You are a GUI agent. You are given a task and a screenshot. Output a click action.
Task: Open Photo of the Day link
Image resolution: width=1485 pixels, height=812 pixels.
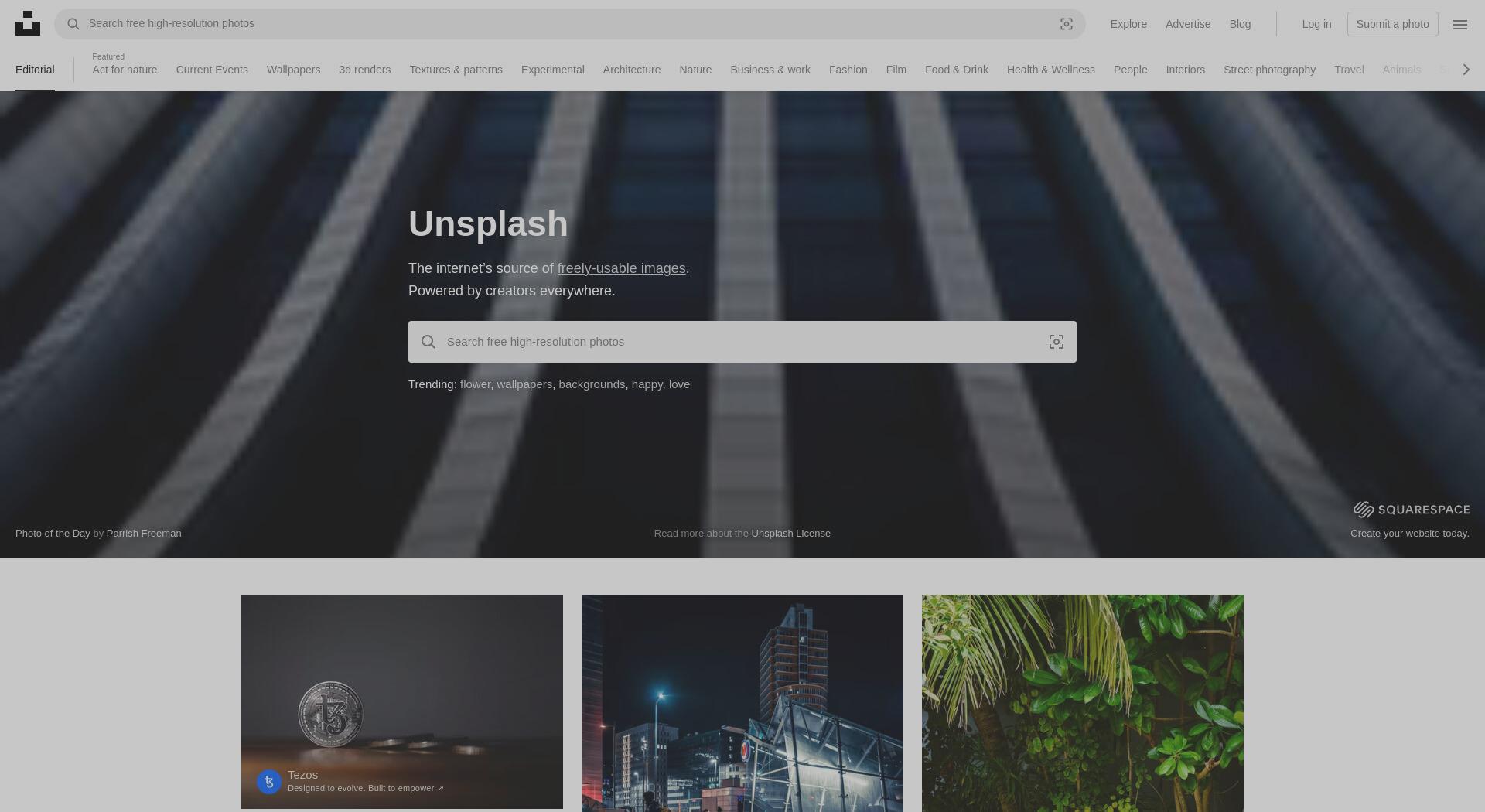(53, 533)
